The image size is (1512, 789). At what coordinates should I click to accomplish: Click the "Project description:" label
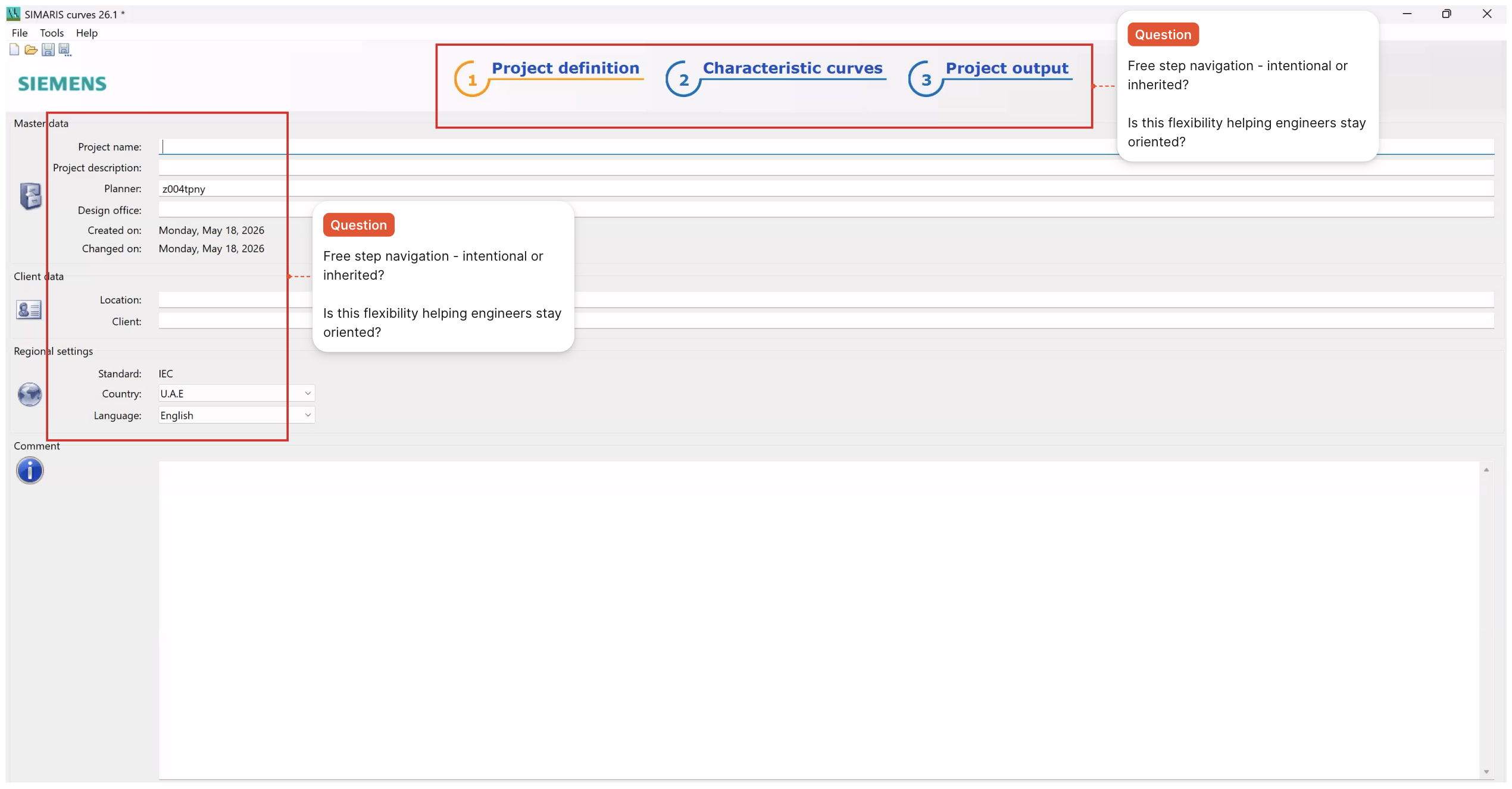(98, 168)
